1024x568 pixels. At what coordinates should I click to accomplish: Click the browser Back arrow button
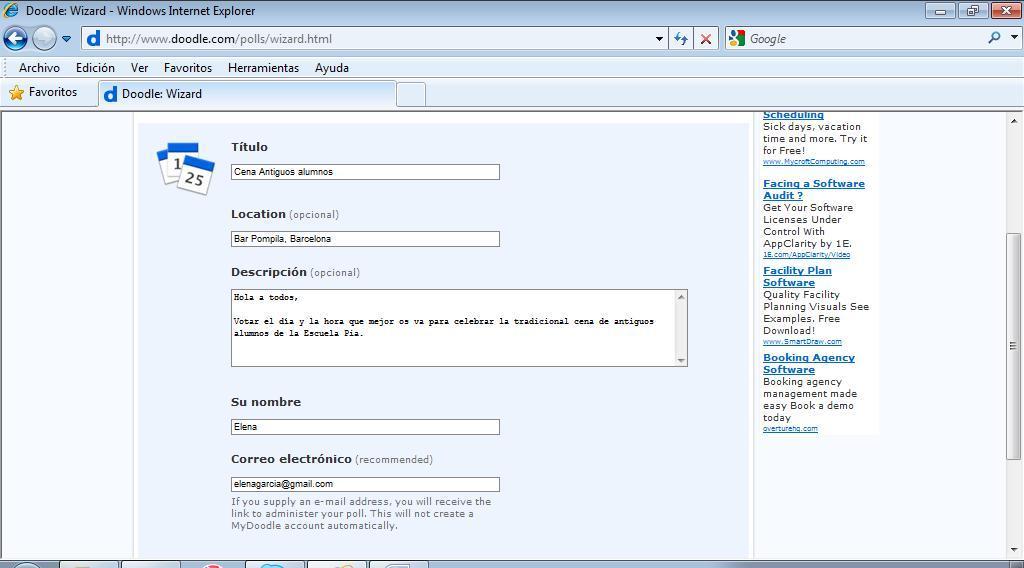(15, 39)
